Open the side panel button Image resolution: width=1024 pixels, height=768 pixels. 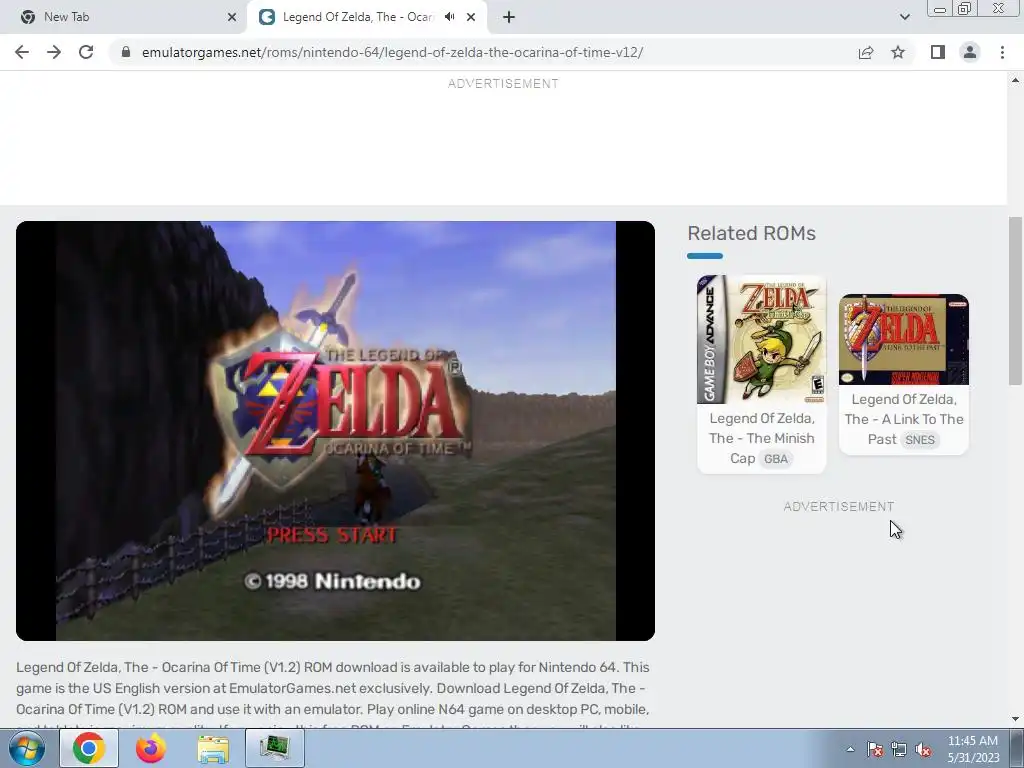coord(938,52)
